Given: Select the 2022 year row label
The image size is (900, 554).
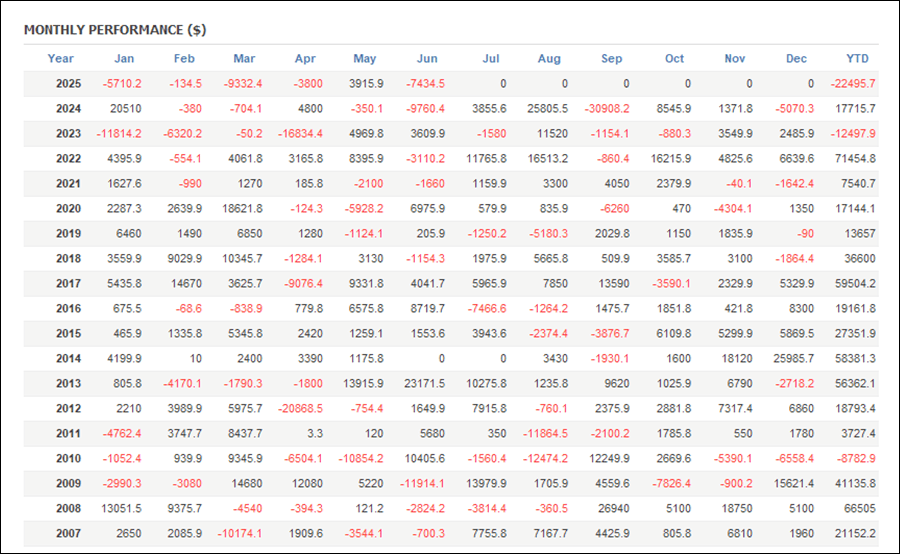Looking at the screenshot, I should 68,158.
